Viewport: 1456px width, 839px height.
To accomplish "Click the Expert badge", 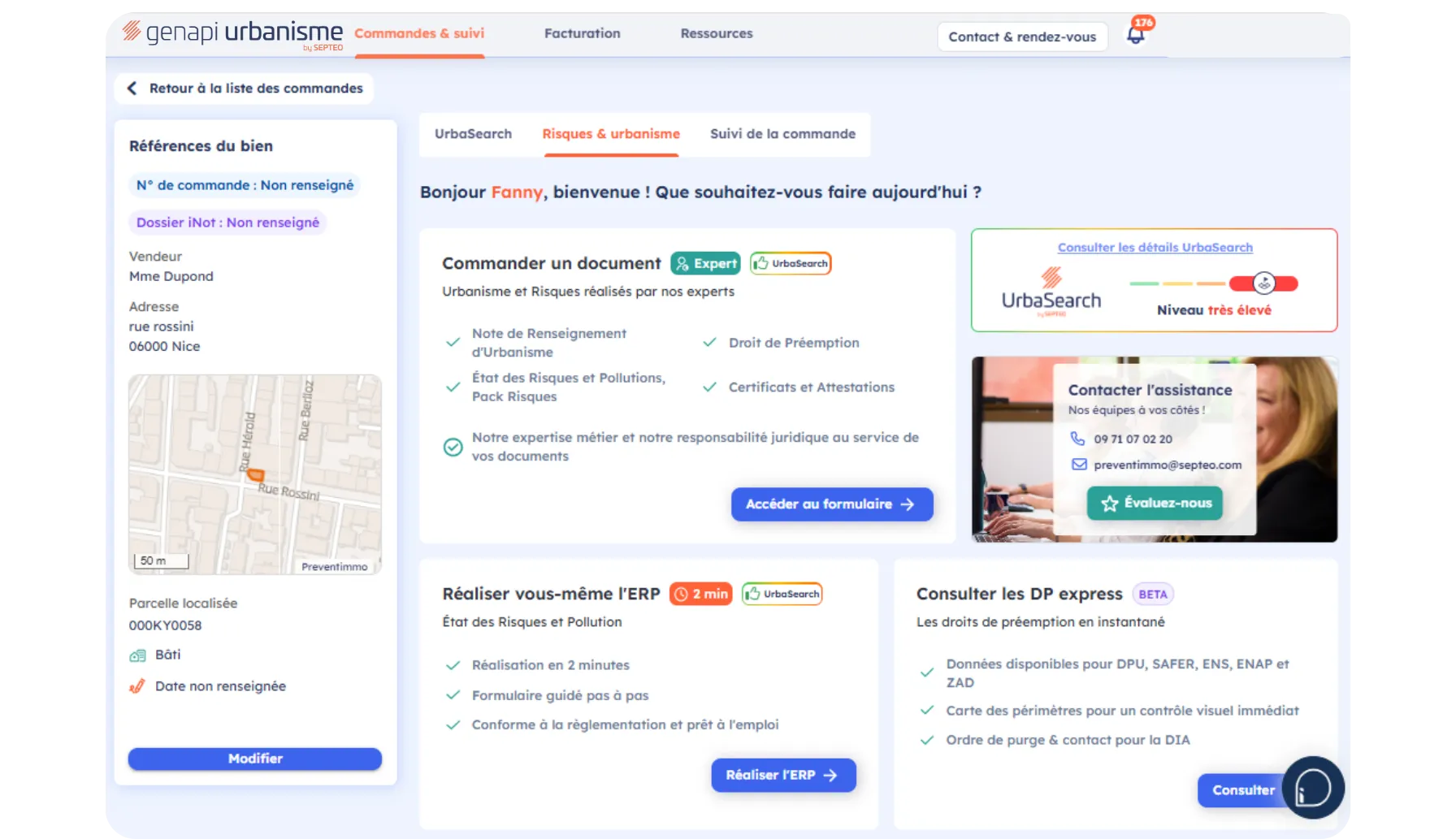I will [705, 263].
